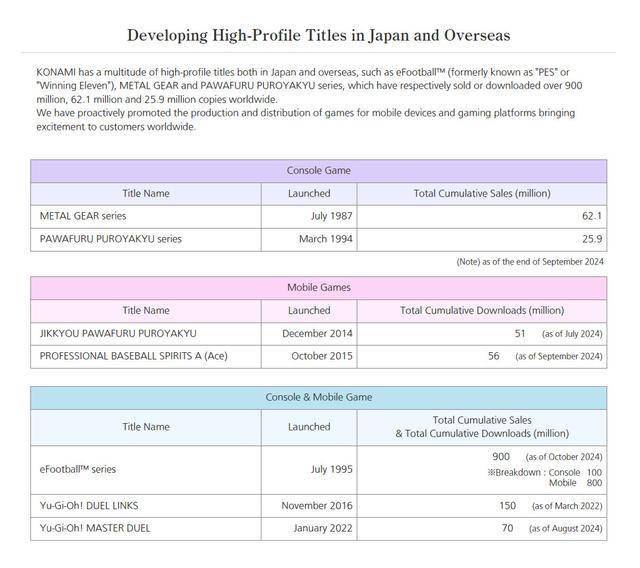Click the 'Mobile 800' breakdown line
The image size is (640, 568).
pyautogui.click(x=576, y=483)
